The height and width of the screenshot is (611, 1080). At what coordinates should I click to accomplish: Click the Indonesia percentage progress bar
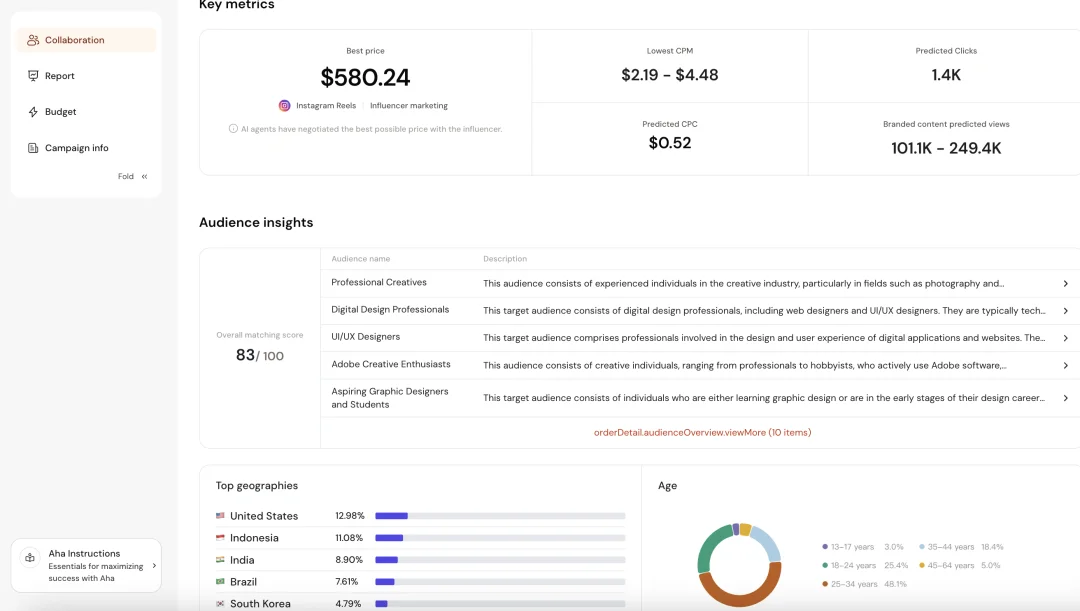[500, 538]
